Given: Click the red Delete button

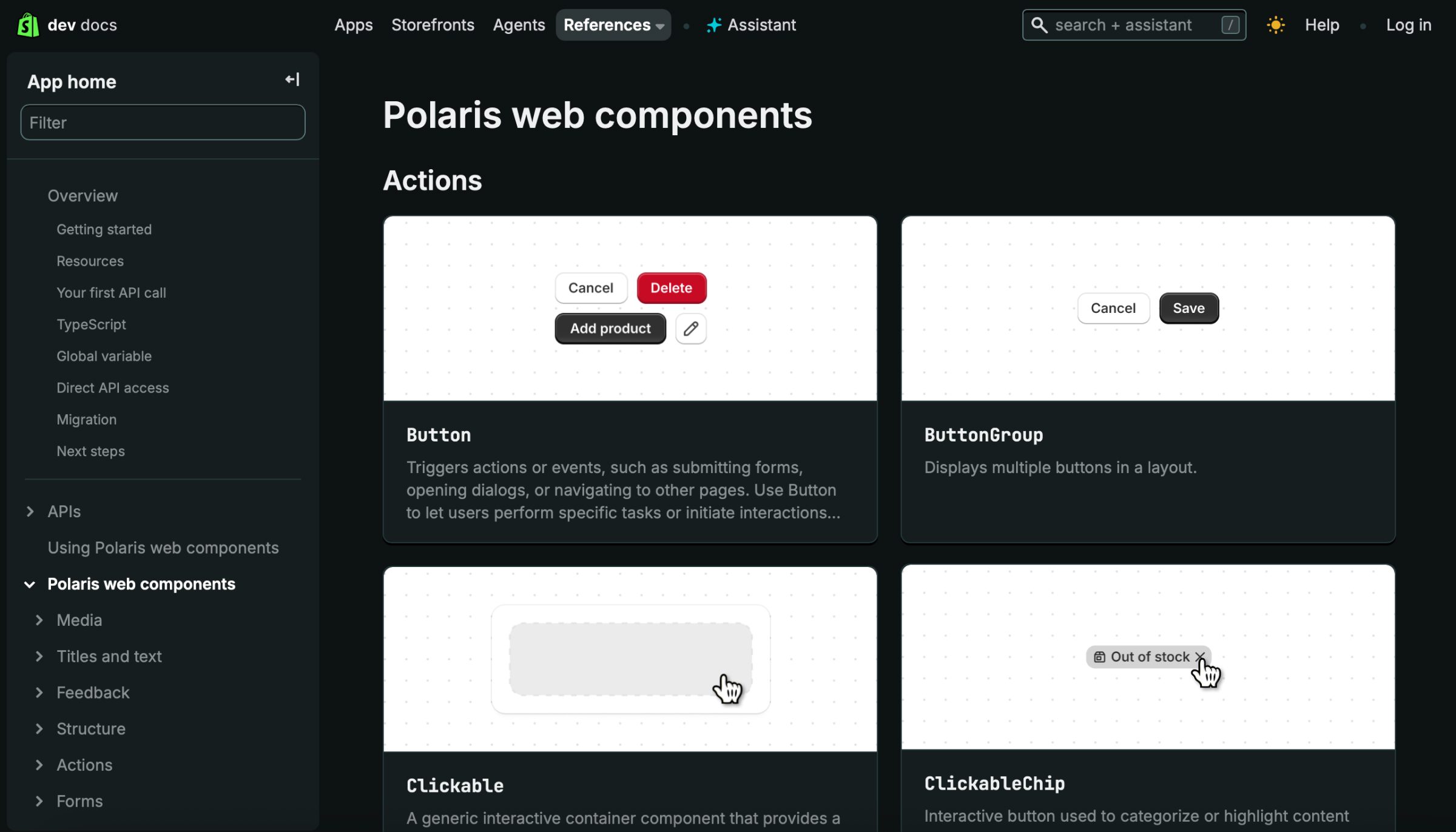Looking at the screenshot, I should tap(671, 288).
